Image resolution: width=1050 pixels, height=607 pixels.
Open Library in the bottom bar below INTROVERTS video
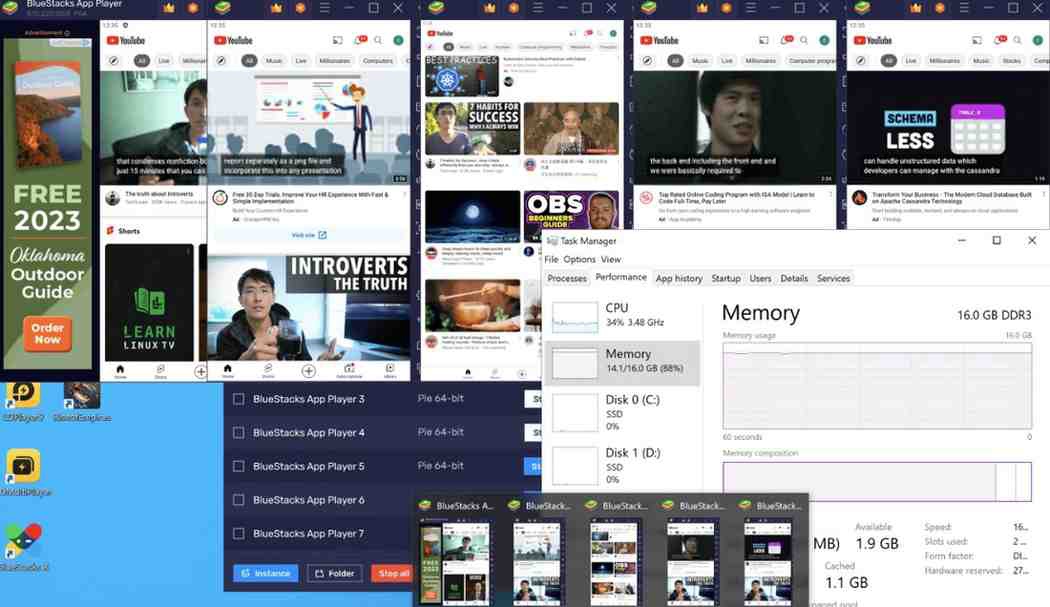(390, 370)
